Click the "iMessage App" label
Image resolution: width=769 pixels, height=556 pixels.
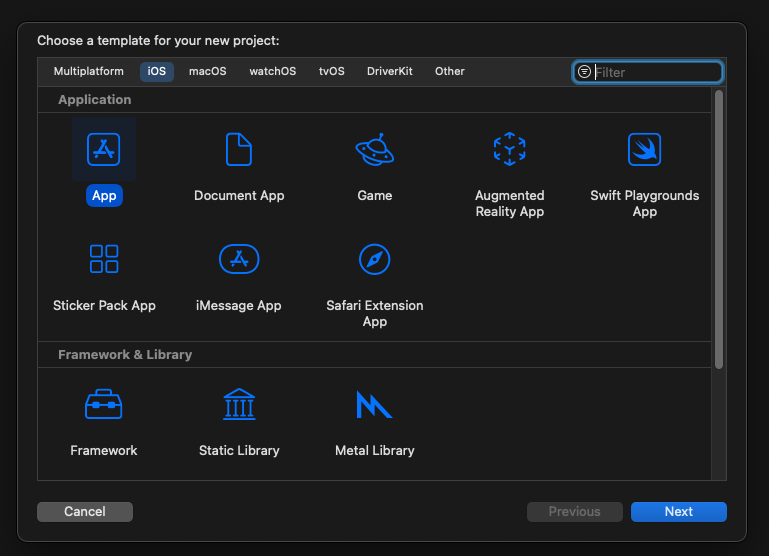239,305
